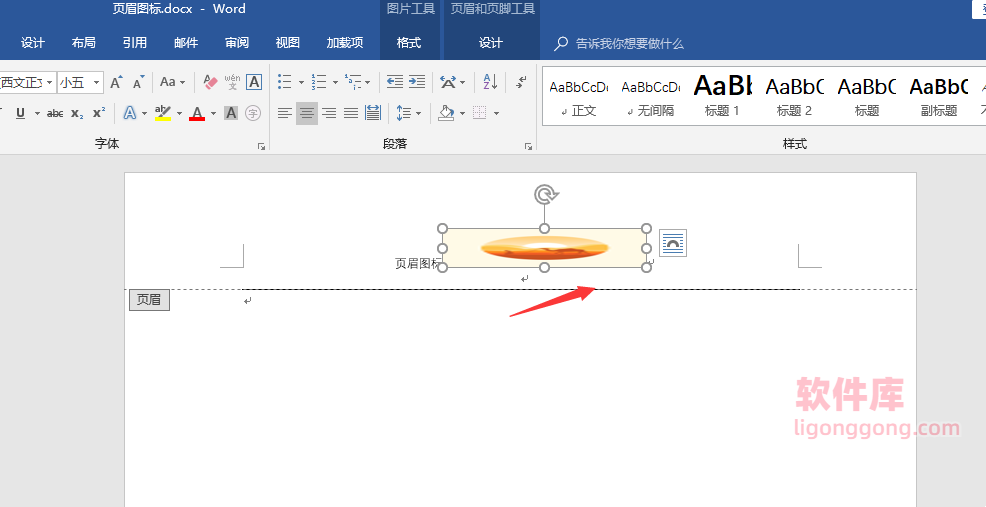
Task: Clear all formatting with the eraser icon
Action: point(211,82)
